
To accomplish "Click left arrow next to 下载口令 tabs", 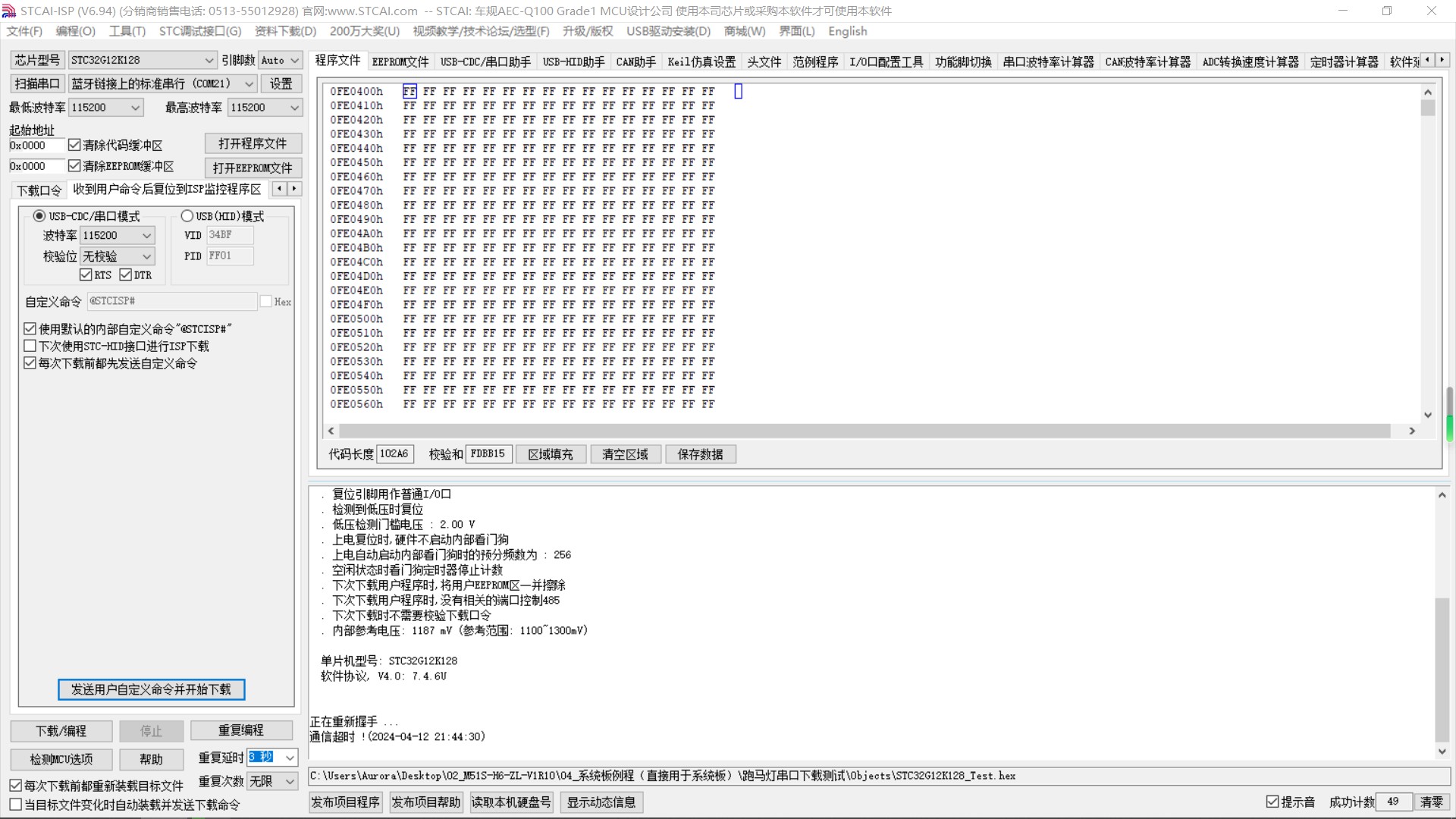I will (x=280, y=188).
